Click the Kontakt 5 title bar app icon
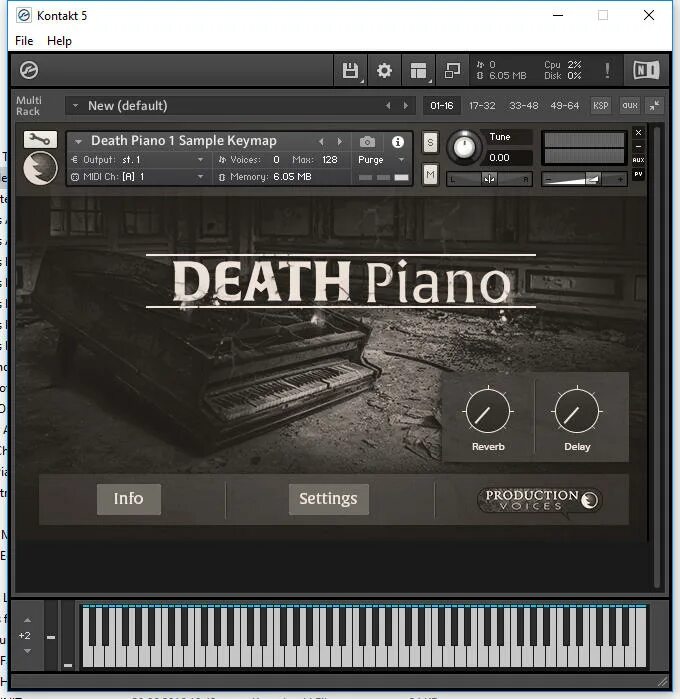The width and height of the screenshot is (680, 699). (24, 16)
